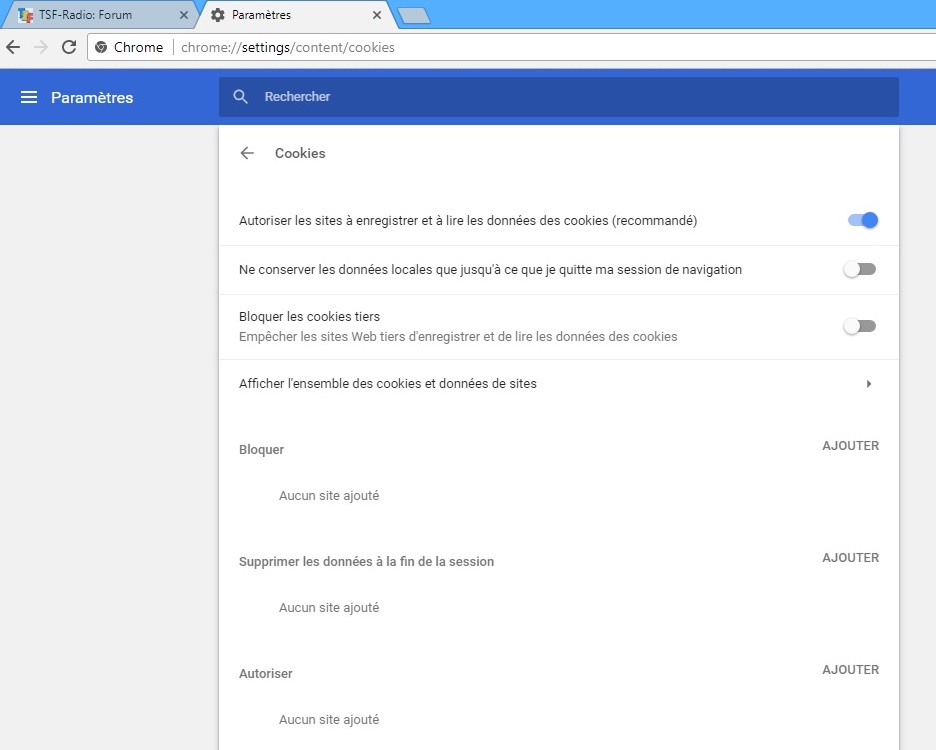Screen dimensions: 936x750
Task: Click the Chrome site info icon
Action: 101,47
